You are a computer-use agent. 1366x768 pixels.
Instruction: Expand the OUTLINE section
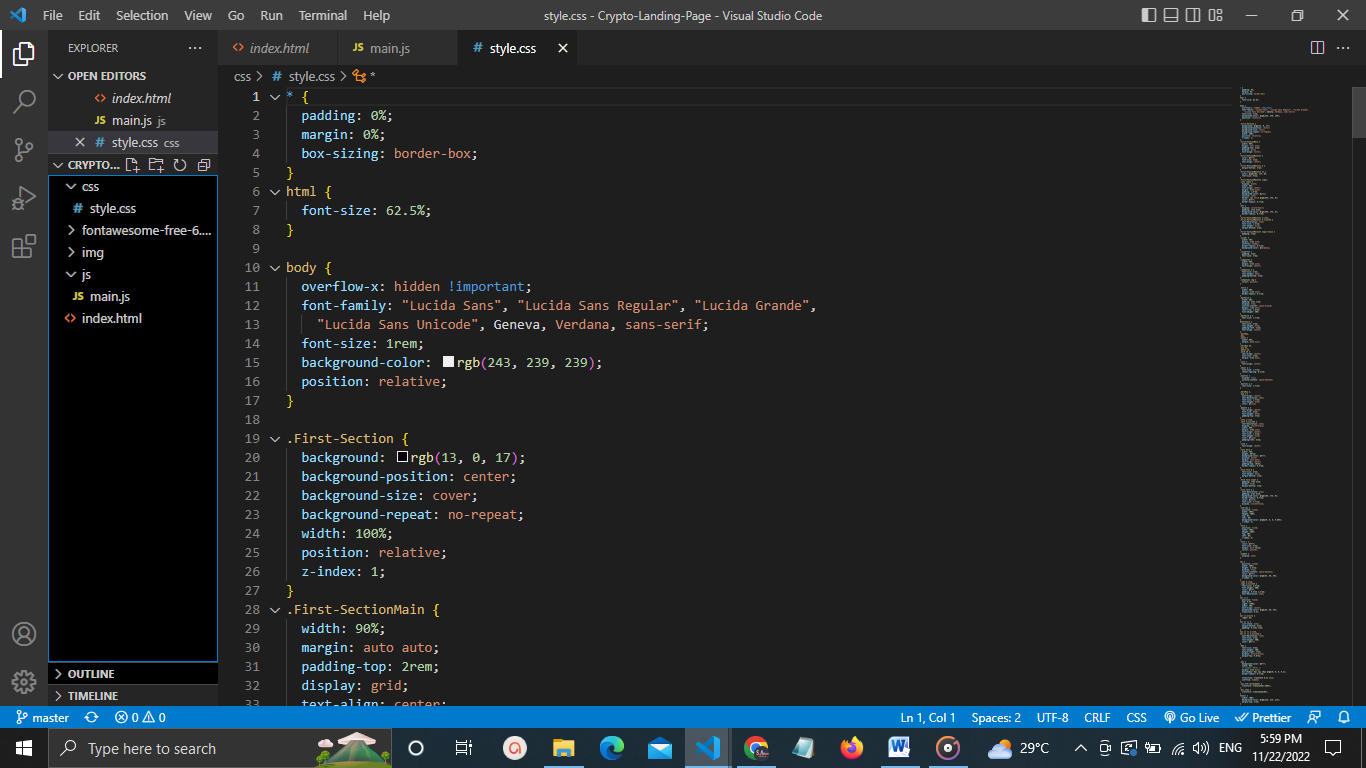(90, 674)
